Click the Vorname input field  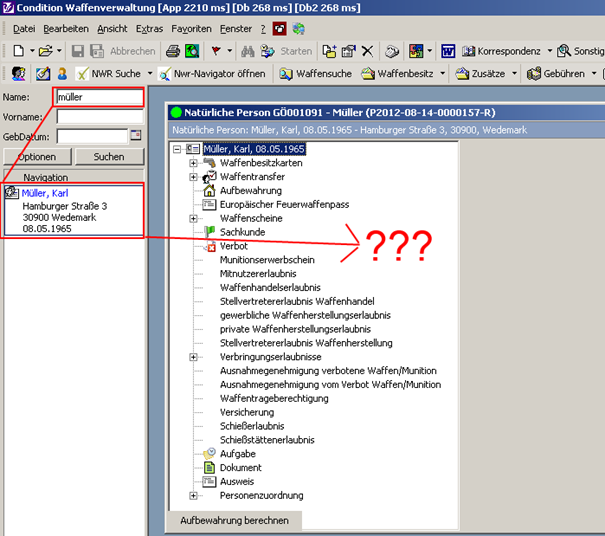pyautogui.click(x=99, y=116)
